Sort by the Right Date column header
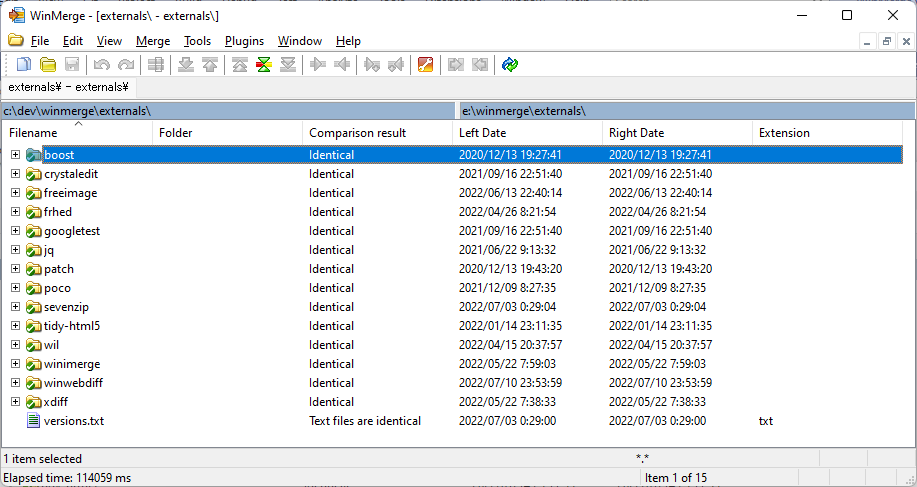 (677, 133)
